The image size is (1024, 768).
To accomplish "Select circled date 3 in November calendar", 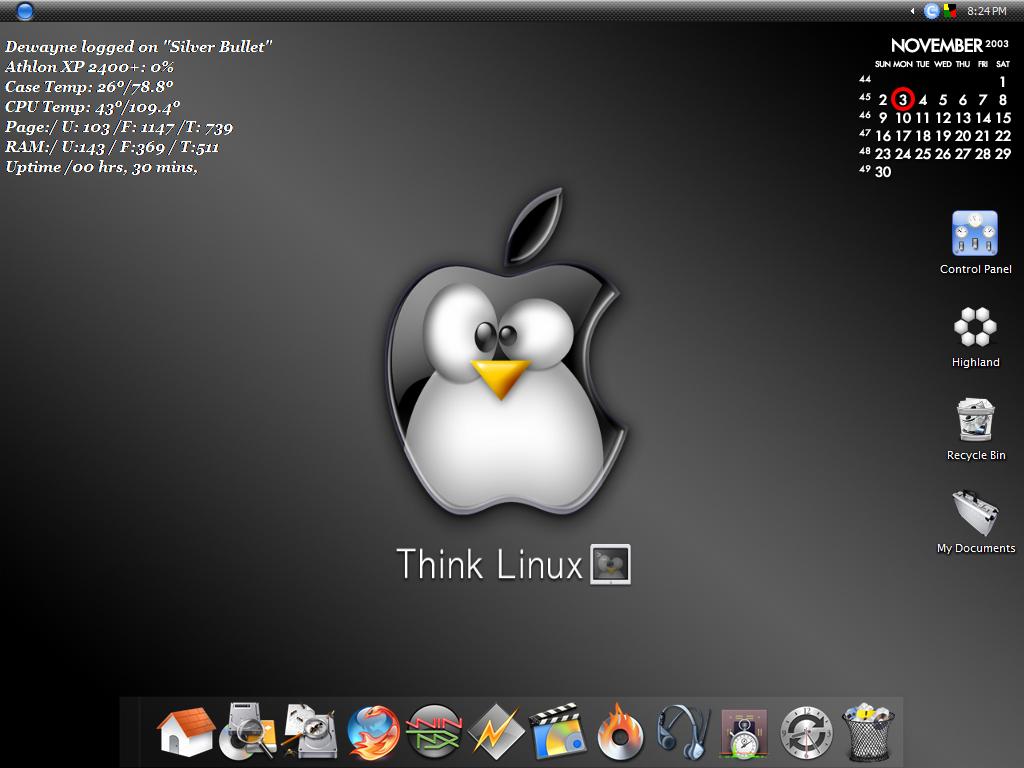I will (903, 99).
